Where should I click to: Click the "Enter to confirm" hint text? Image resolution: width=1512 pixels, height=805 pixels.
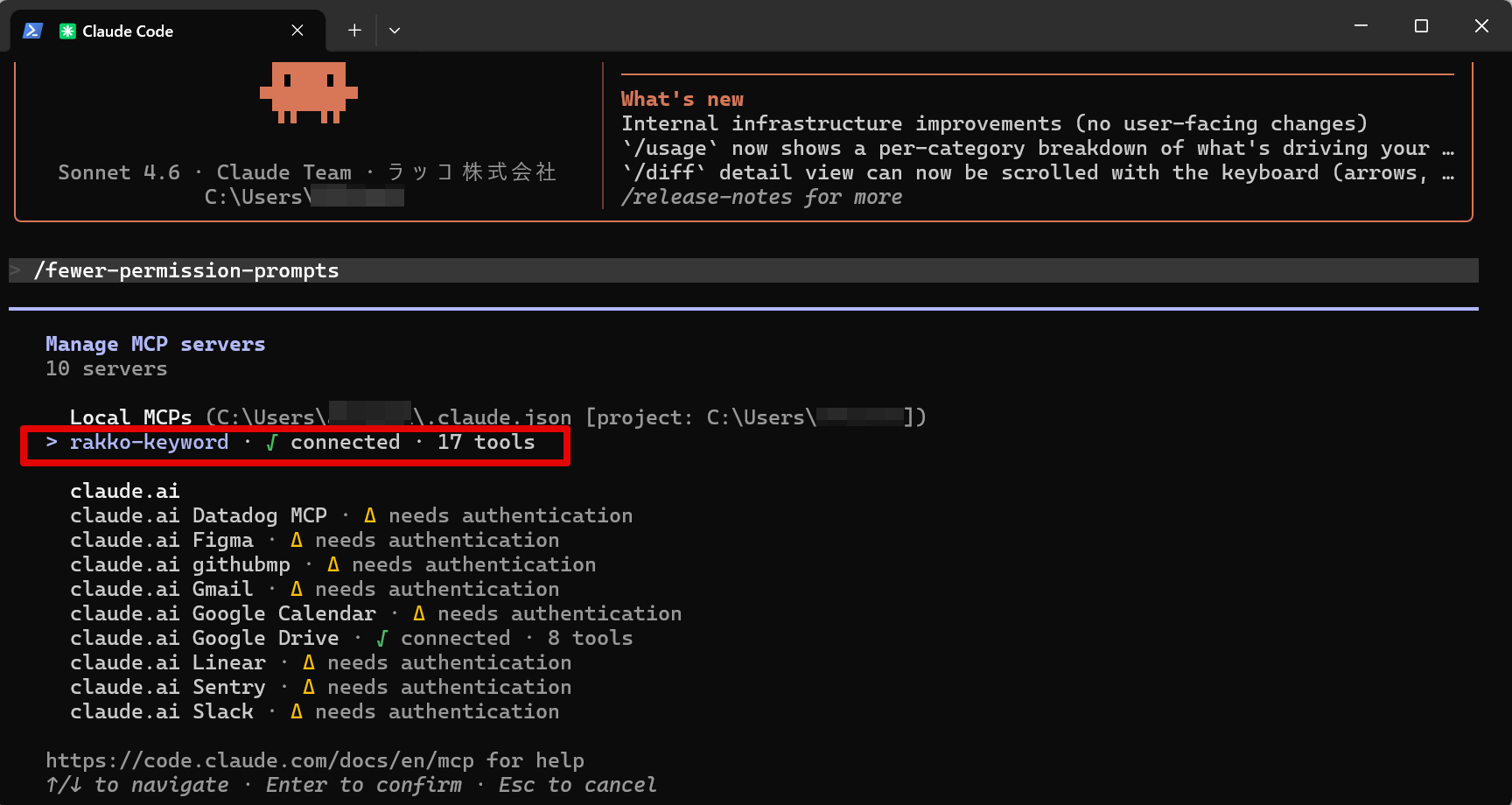363,785
